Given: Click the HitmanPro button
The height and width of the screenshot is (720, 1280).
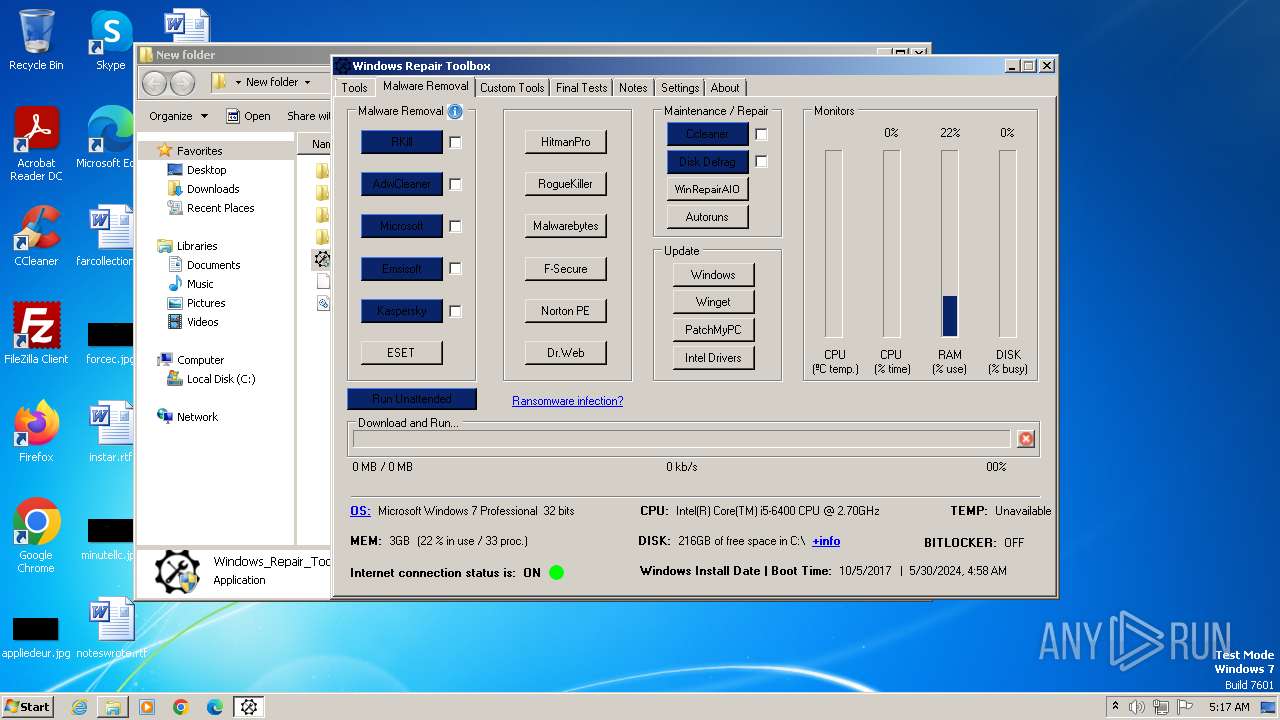Looking at the screenshot, I should click(566, 142).
